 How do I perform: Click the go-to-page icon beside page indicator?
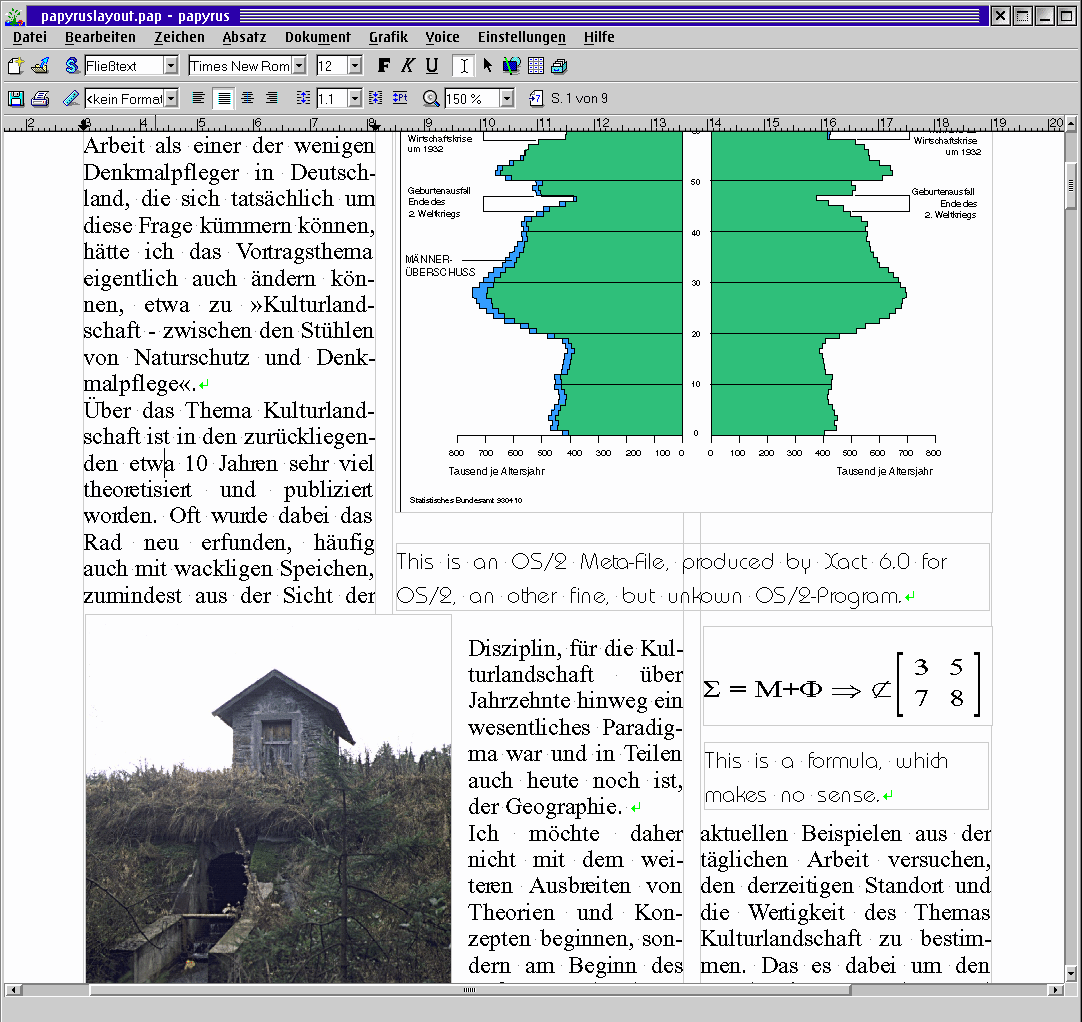click(535, 98)
